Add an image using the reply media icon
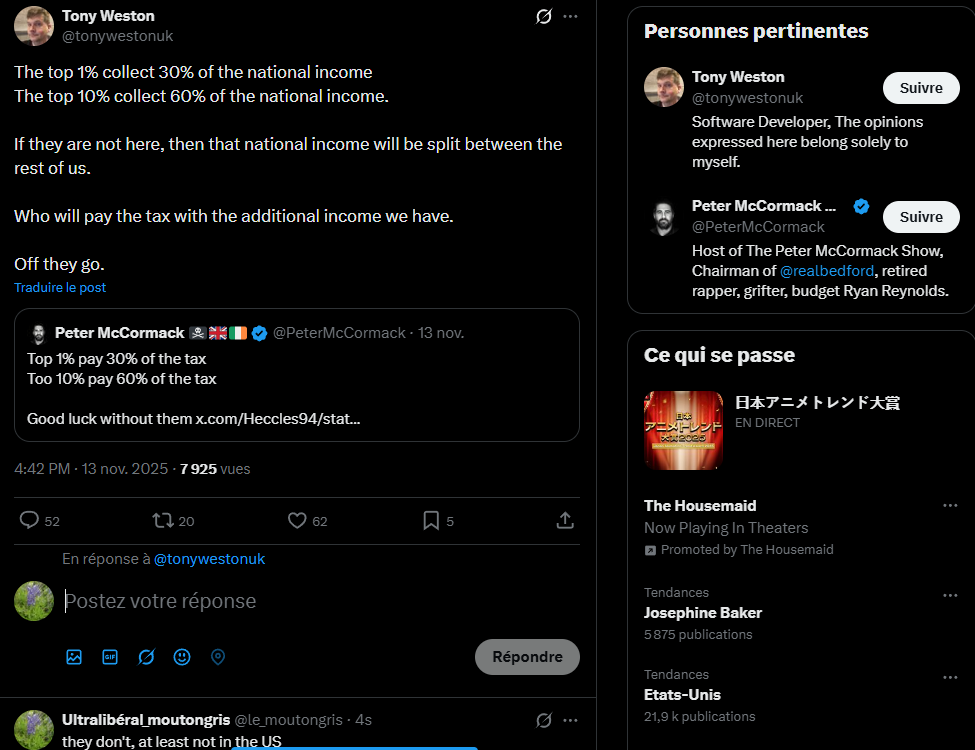Viewport: 975px width, 750px height. 74,657
